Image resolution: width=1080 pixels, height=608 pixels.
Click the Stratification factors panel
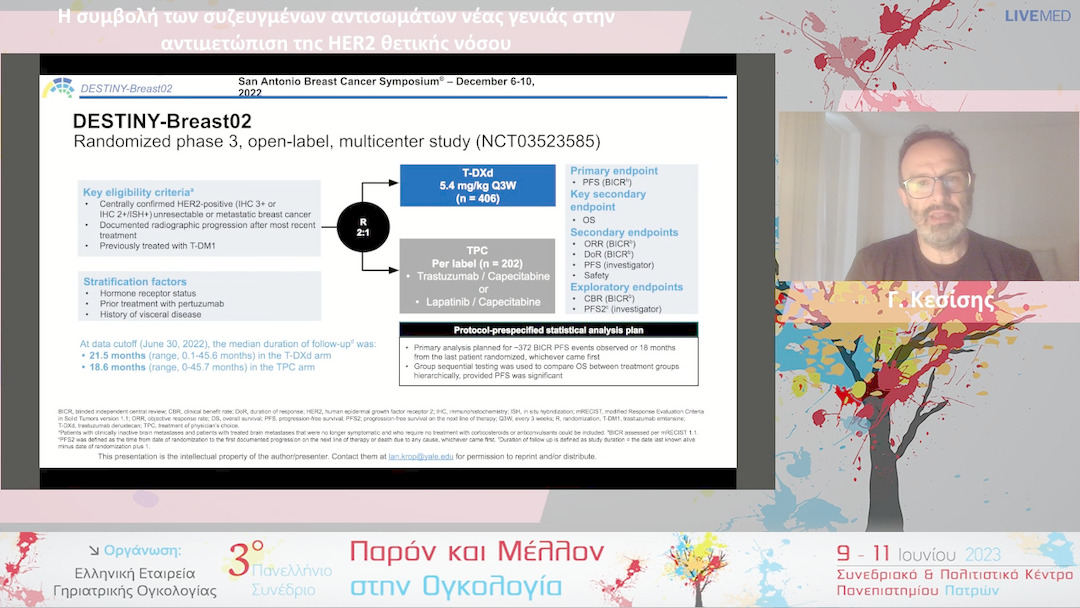coord(199,298)
